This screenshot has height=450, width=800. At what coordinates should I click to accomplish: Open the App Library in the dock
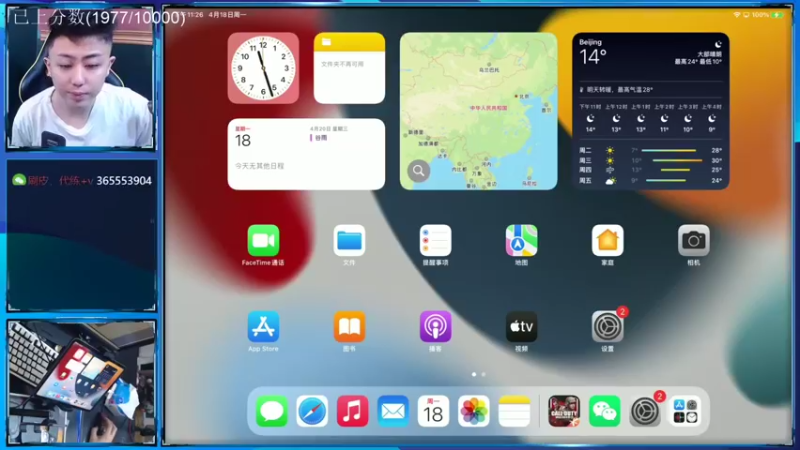[685, 411]
